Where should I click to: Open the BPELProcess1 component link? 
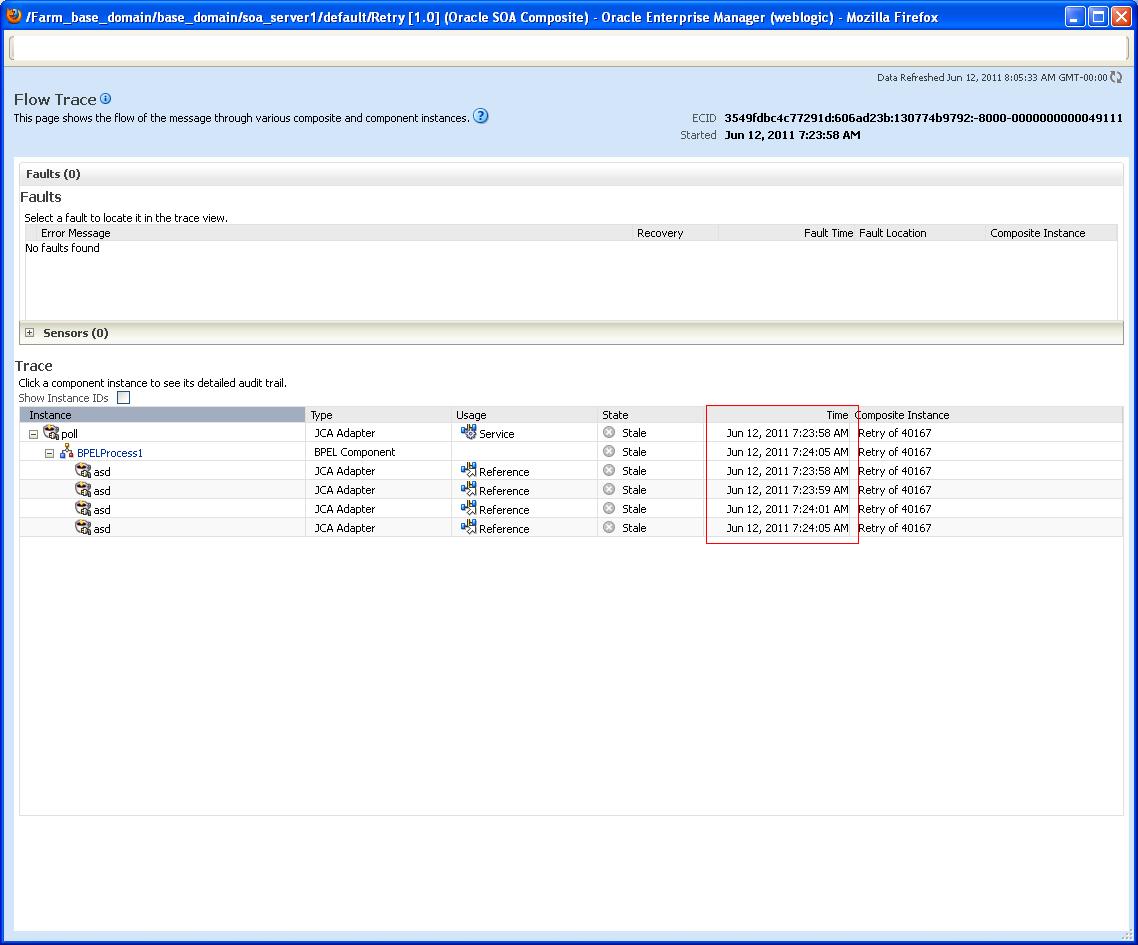pyautogui.click(x=110, y=452)
